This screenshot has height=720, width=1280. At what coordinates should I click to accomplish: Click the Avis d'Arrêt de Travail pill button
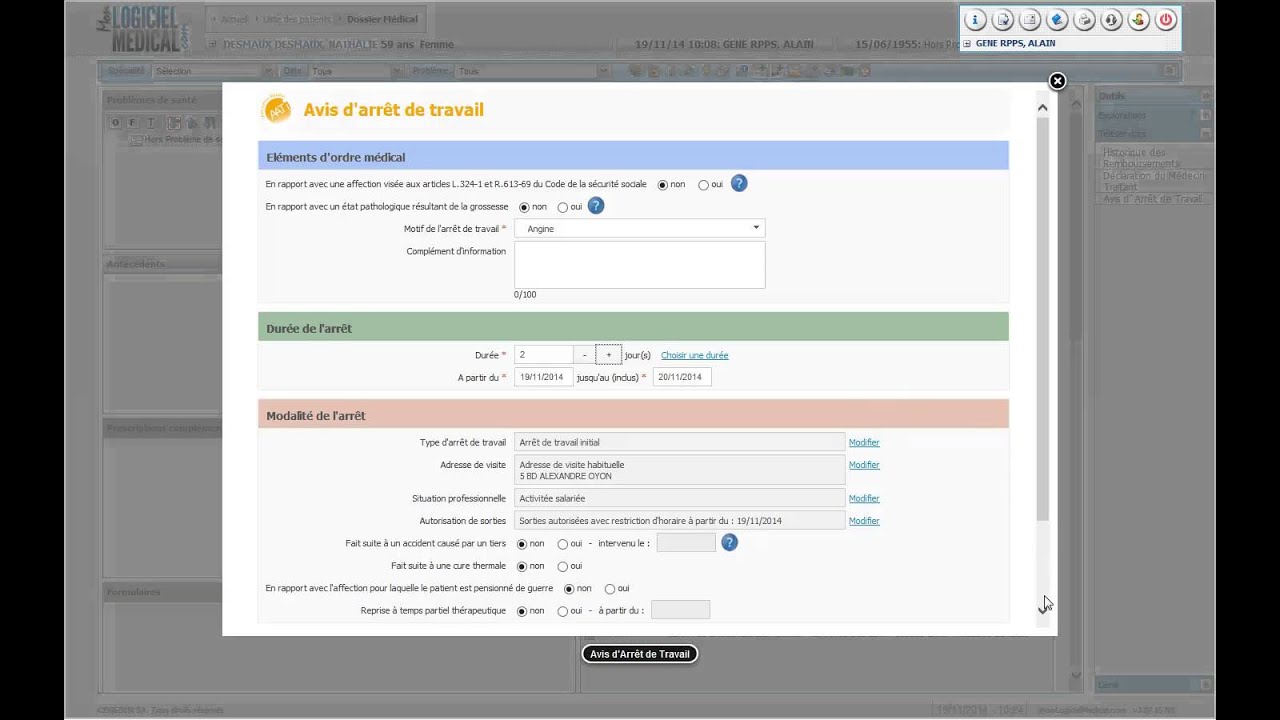(x=640, y=654)
